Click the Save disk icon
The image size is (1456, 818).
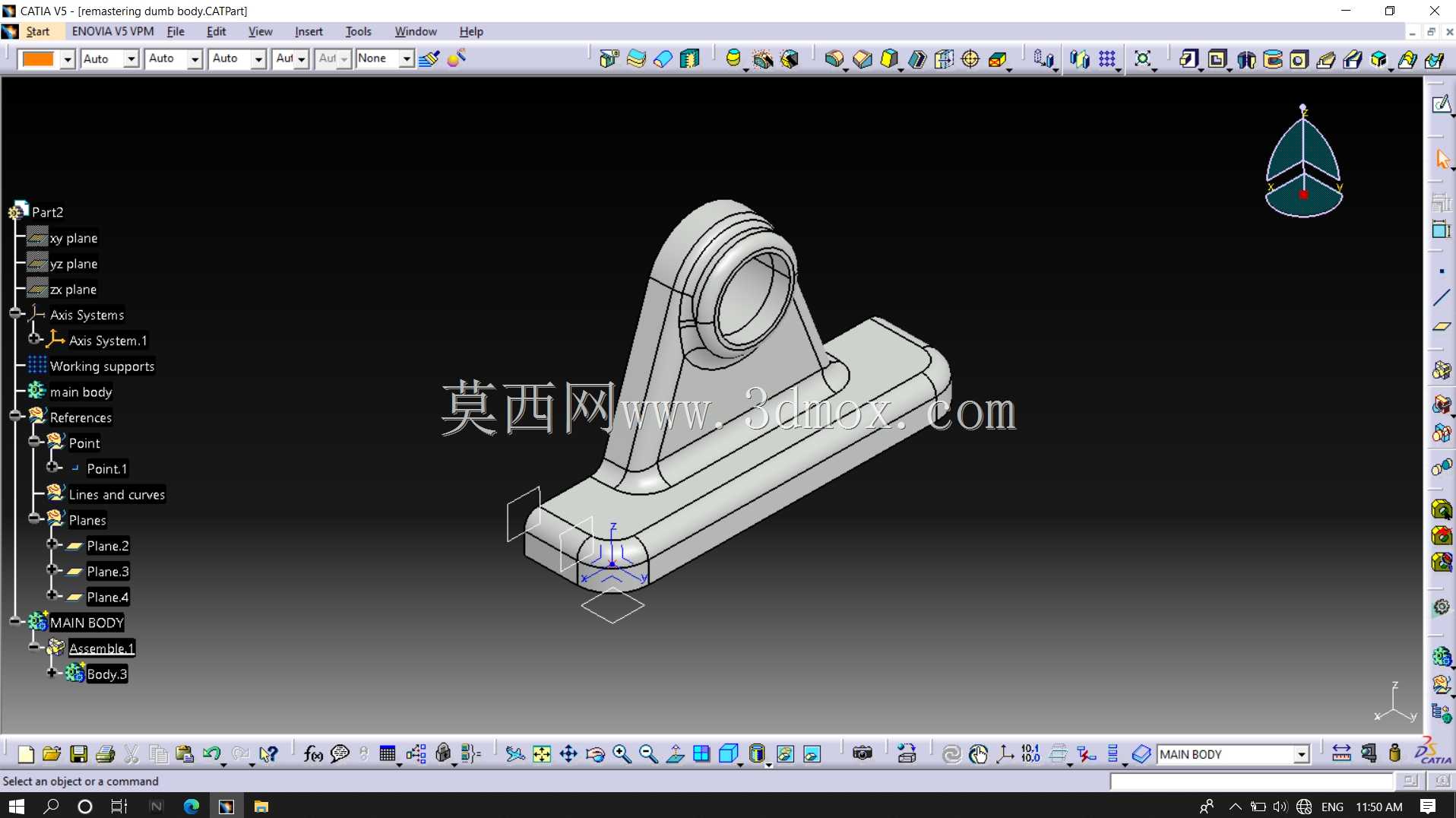[x=78, y=753]
